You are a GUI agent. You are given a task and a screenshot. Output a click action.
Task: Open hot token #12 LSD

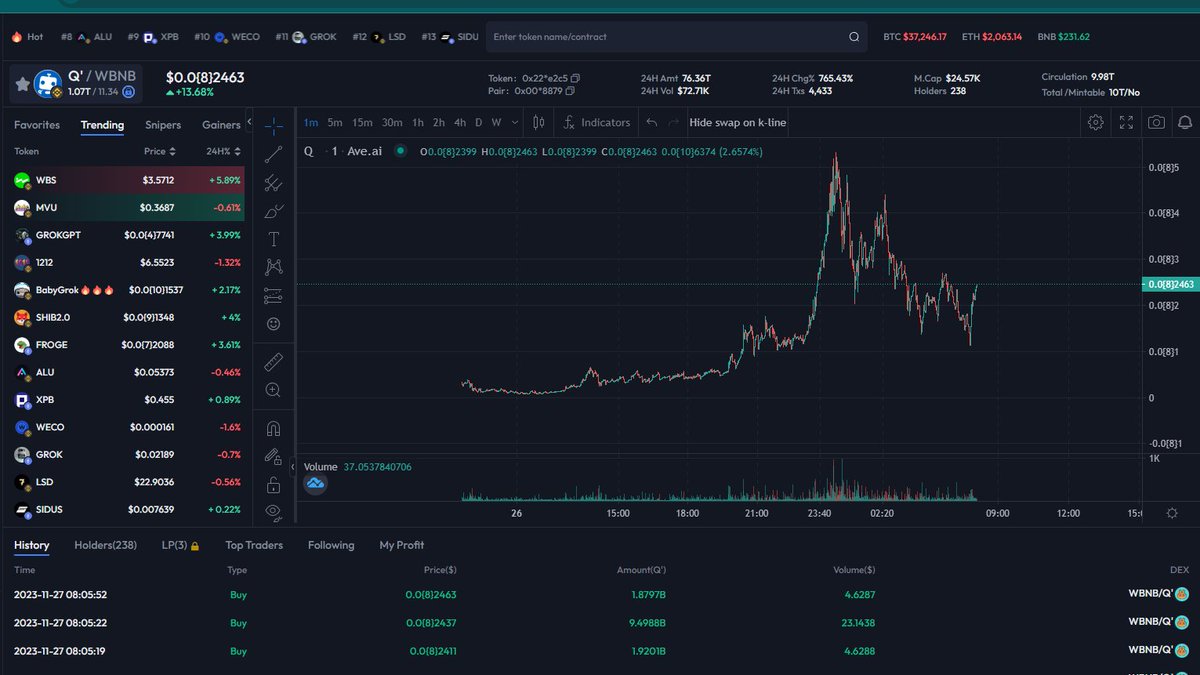pos(377,37)
